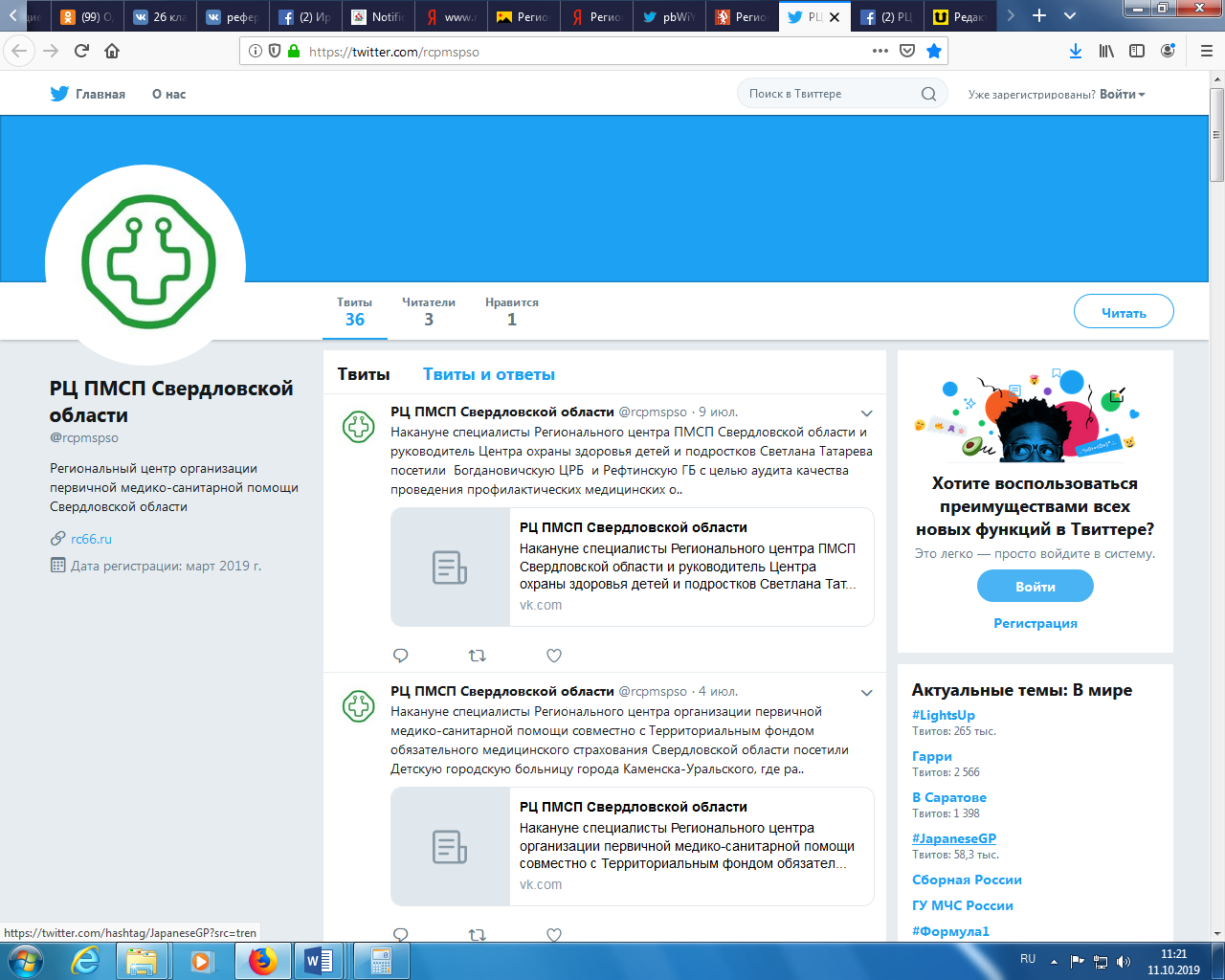The height and width of the screenshot is (980, 1225).
Task: Open the ГУ МЧС России trending topic
Action: point(963,905)
